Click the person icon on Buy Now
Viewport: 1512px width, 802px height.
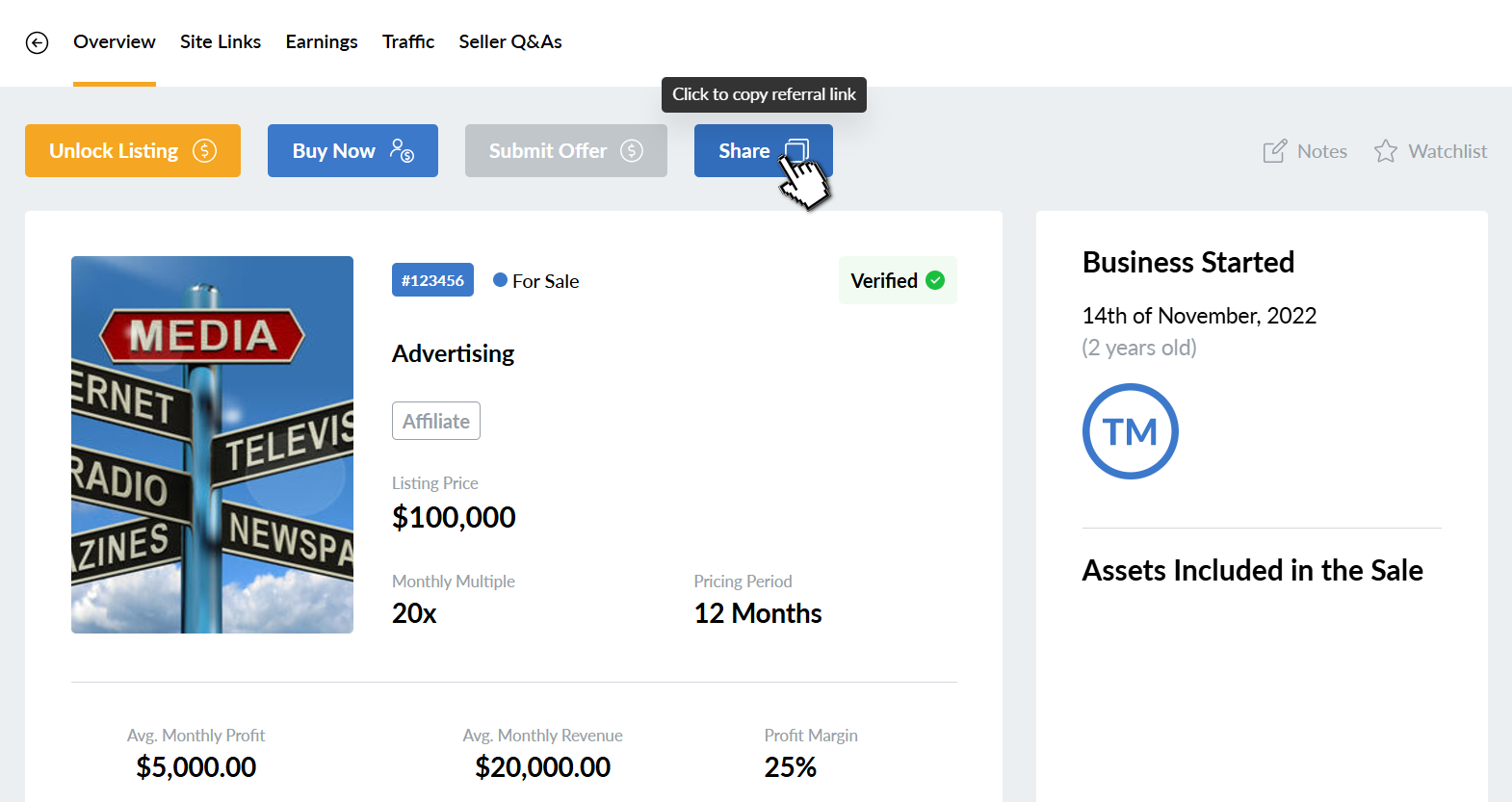tap(402, 150)
